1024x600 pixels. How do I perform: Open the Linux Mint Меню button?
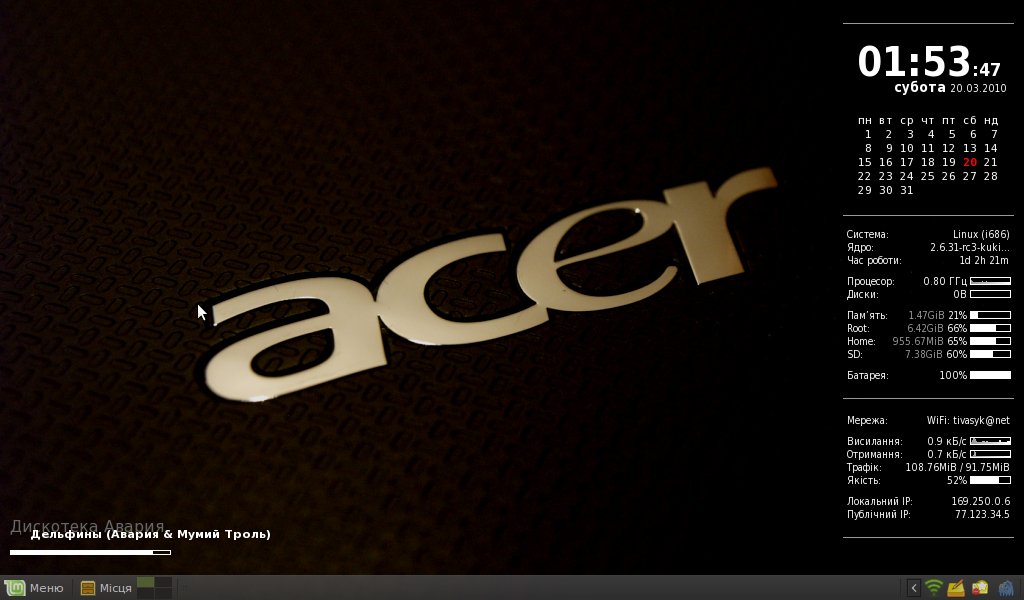click(x=34, y=588)
